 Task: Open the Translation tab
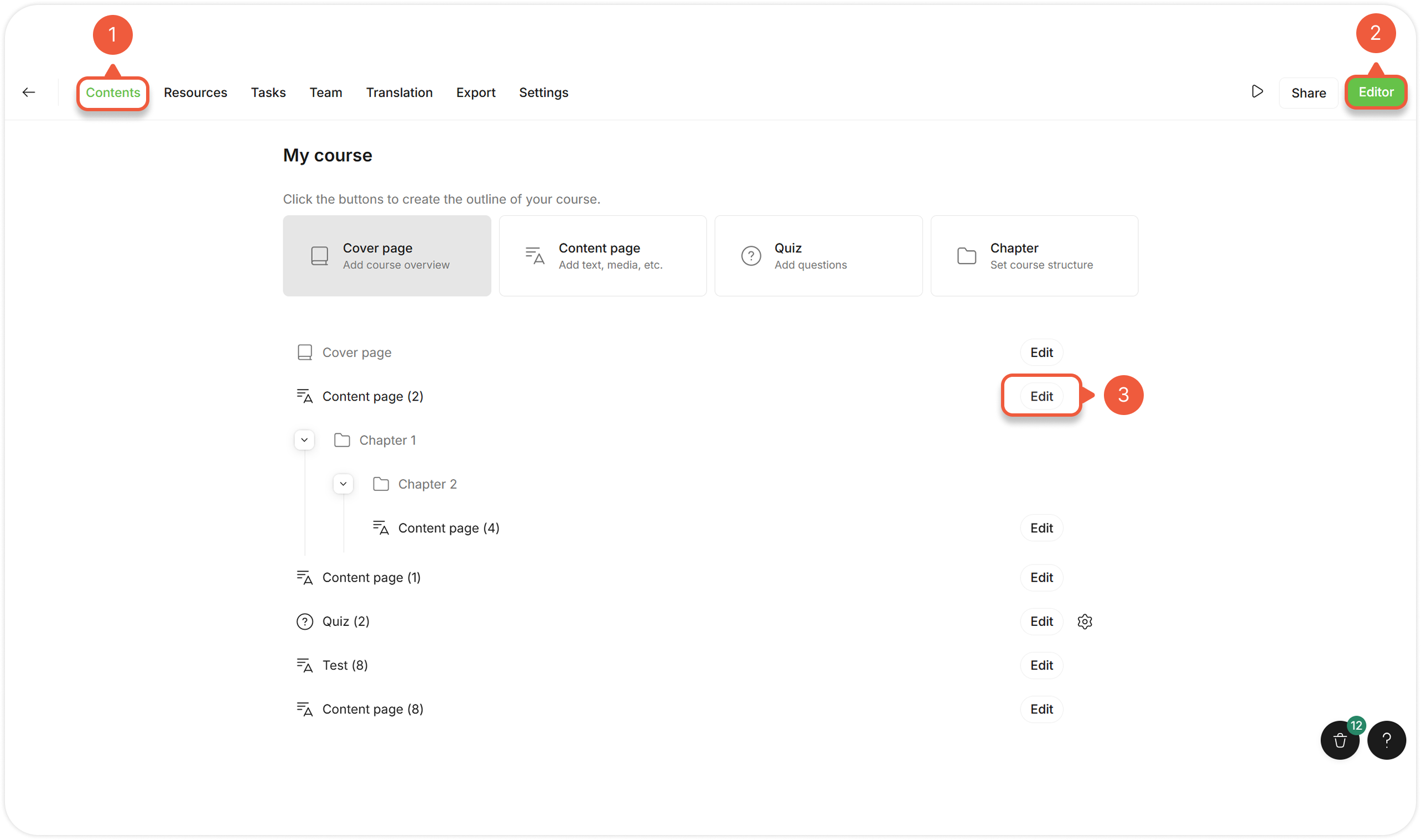pyautogui.click(x=399, y=92)
